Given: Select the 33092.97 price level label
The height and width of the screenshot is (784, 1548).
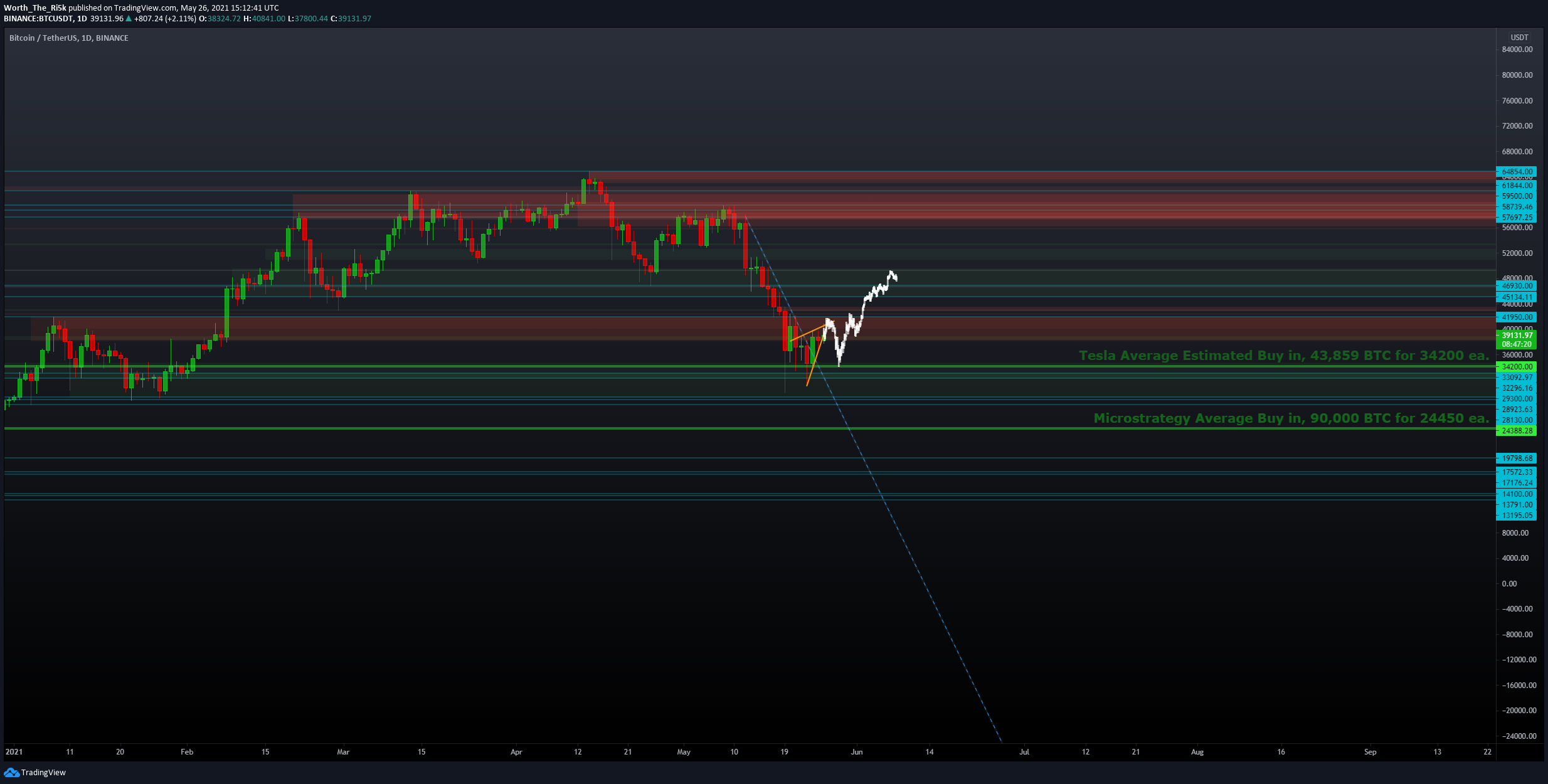Looking at the screenshot, I should tap(1517, 378).
